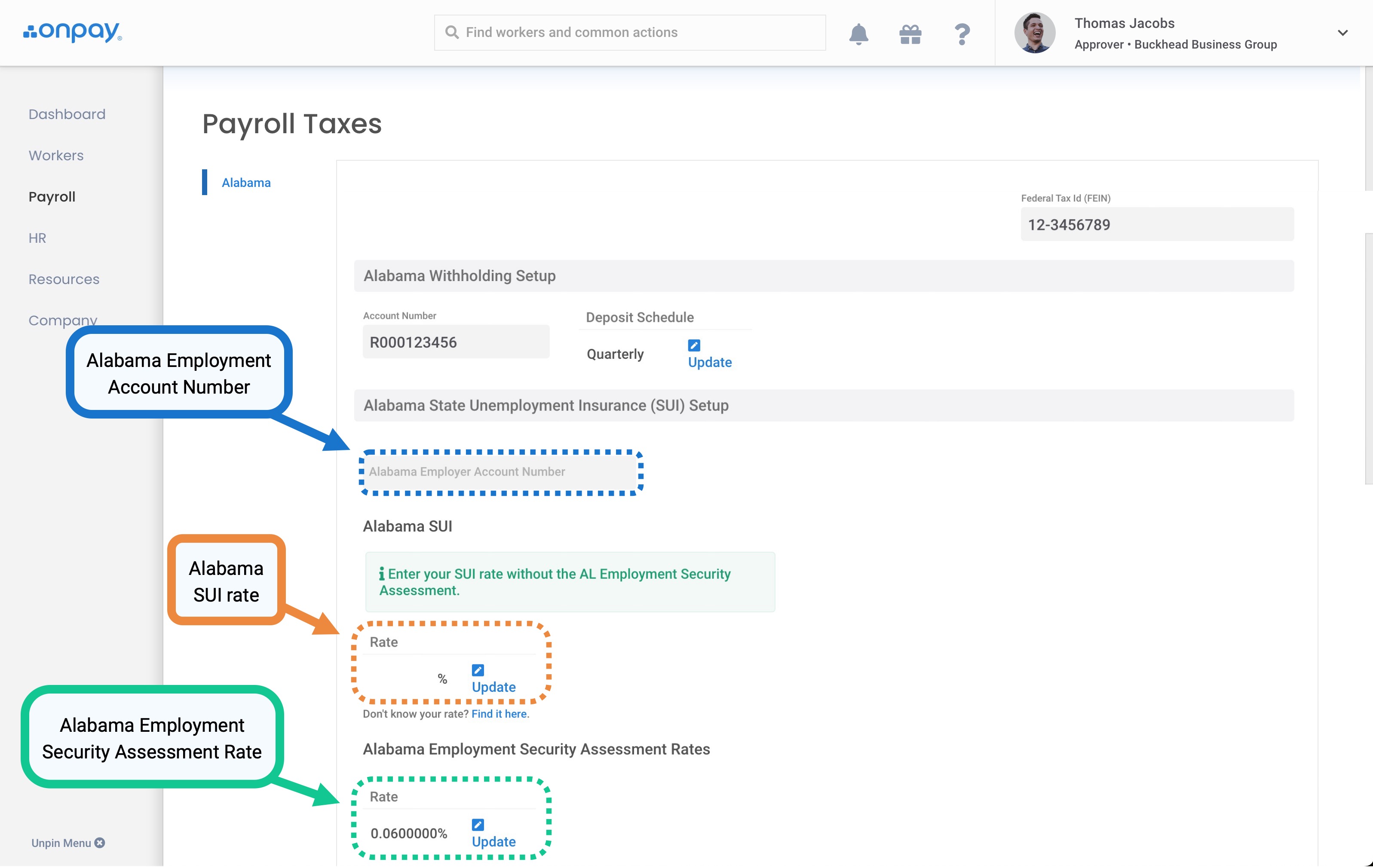Expand the Thomas Jacobs account dropdown
This screenshot has width=1373, height=868.
1342,33
